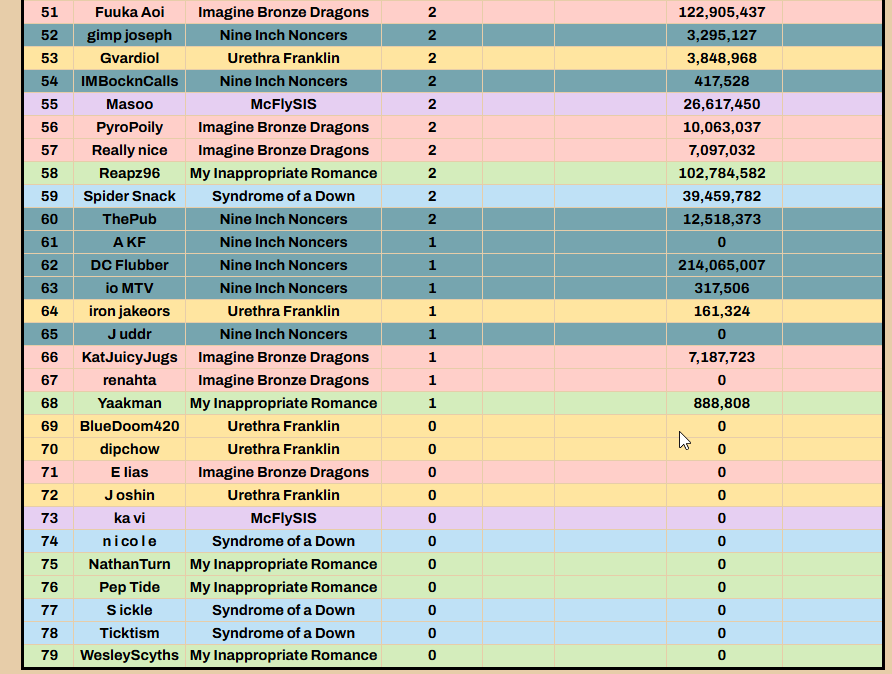Select the J uddr name cell
892x674 pixels.
[x=130, y=334]
